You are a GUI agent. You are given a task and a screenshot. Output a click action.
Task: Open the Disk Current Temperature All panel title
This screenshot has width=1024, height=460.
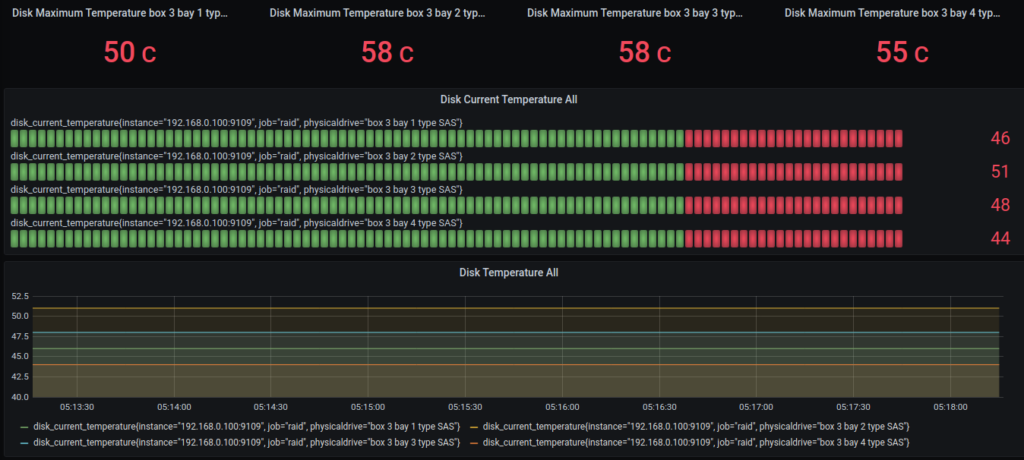point(509,100)
